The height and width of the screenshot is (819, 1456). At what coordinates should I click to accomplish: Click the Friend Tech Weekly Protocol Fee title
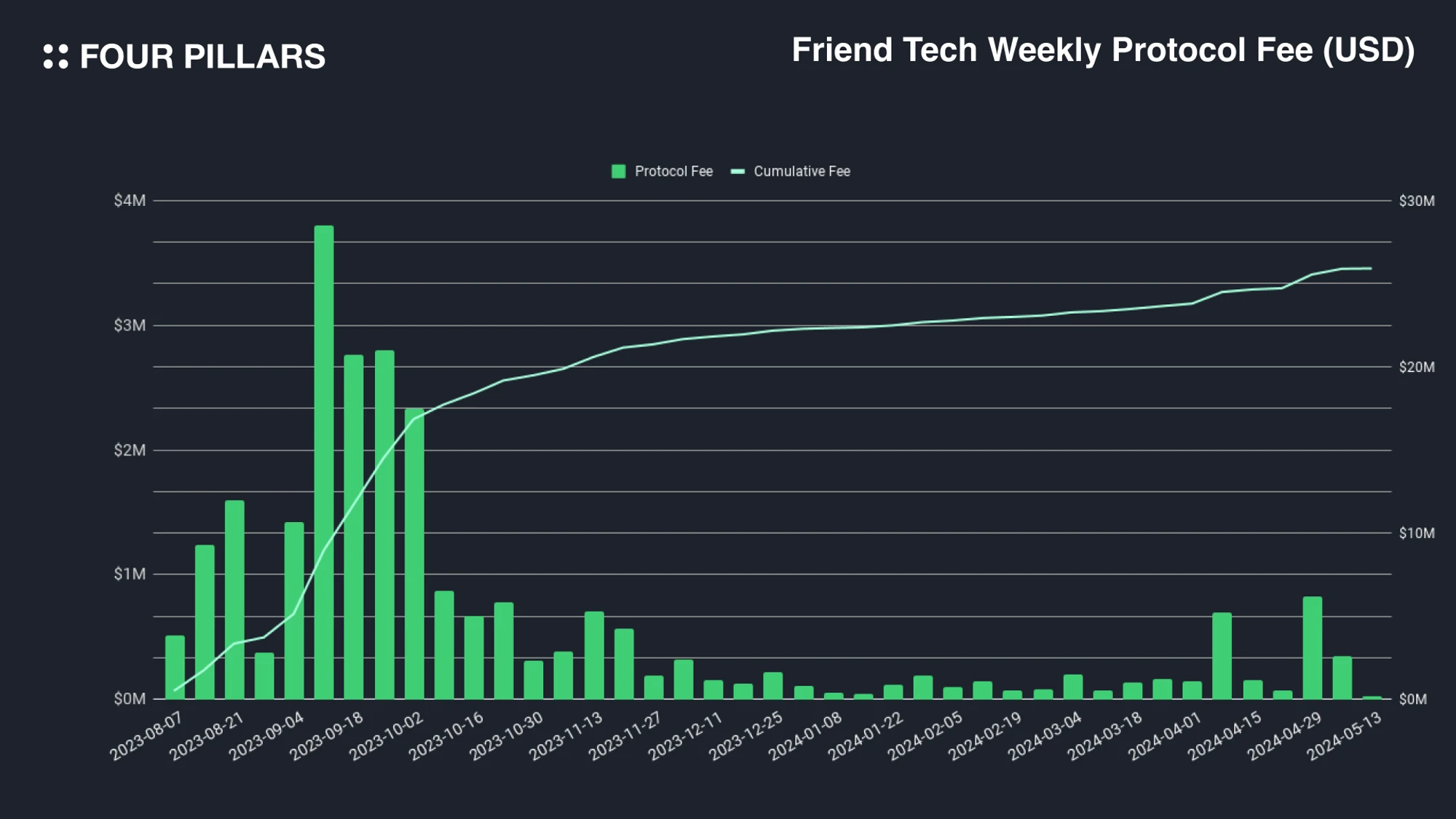pyautogui.click(x=1102, y=50)
